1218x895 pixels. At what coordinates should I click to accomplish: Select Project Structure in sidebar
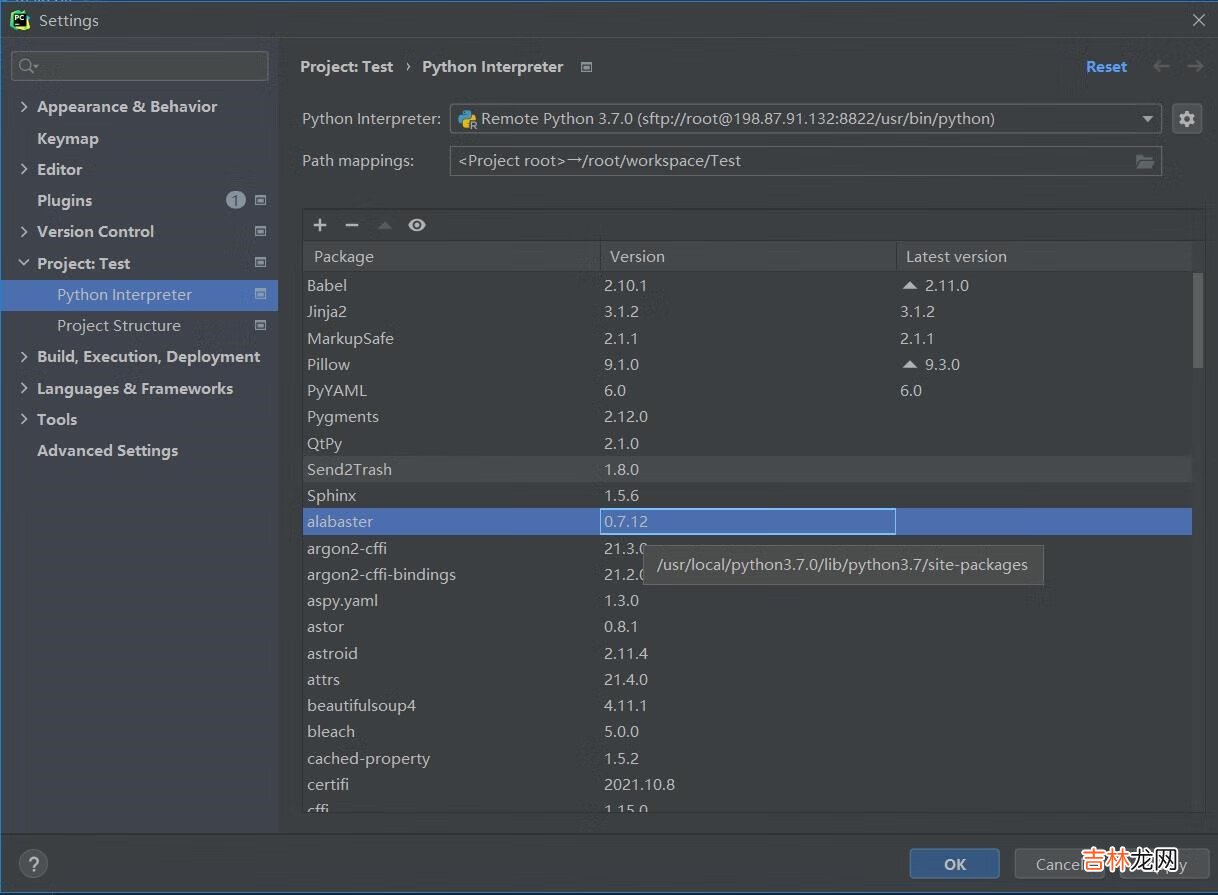[118, 326]
